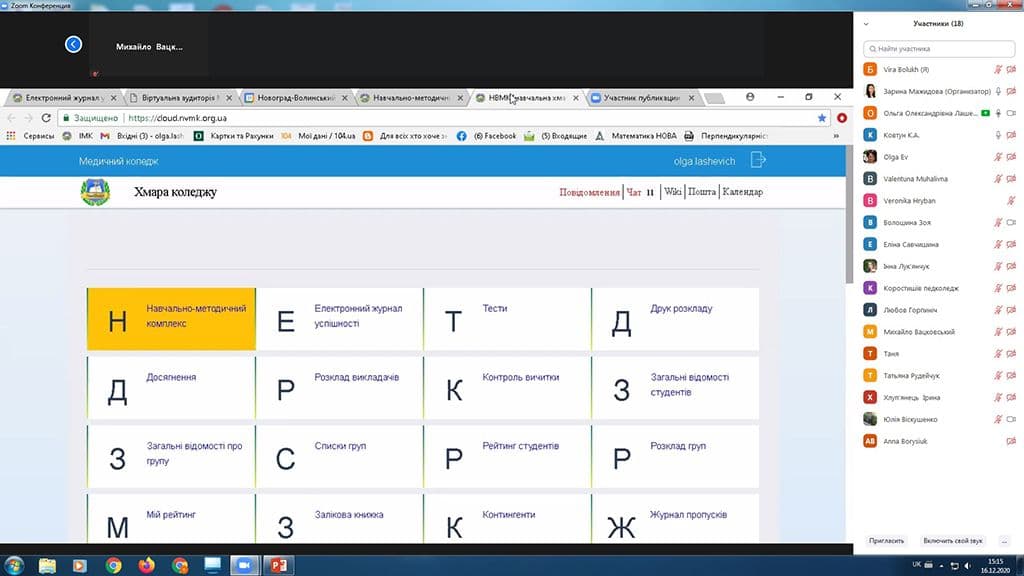Switch to the Навчально-методичн tab
Screen dimensions: 1024x576
pyautogui.click(x=411, y=98)
